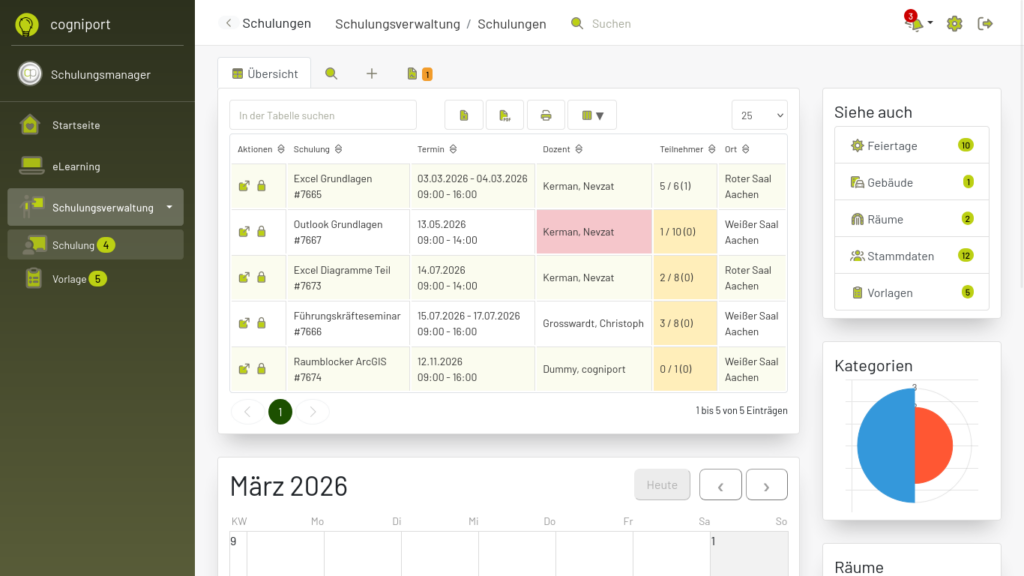
Task: Open the 25 entries per page dropdown
Action: click(759, 115)
